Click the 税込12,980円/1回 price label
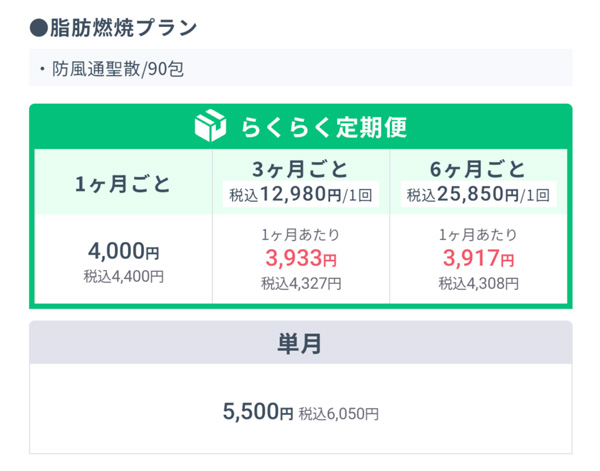The height and width of the screenshot is (471, 600). click(300, 194)
